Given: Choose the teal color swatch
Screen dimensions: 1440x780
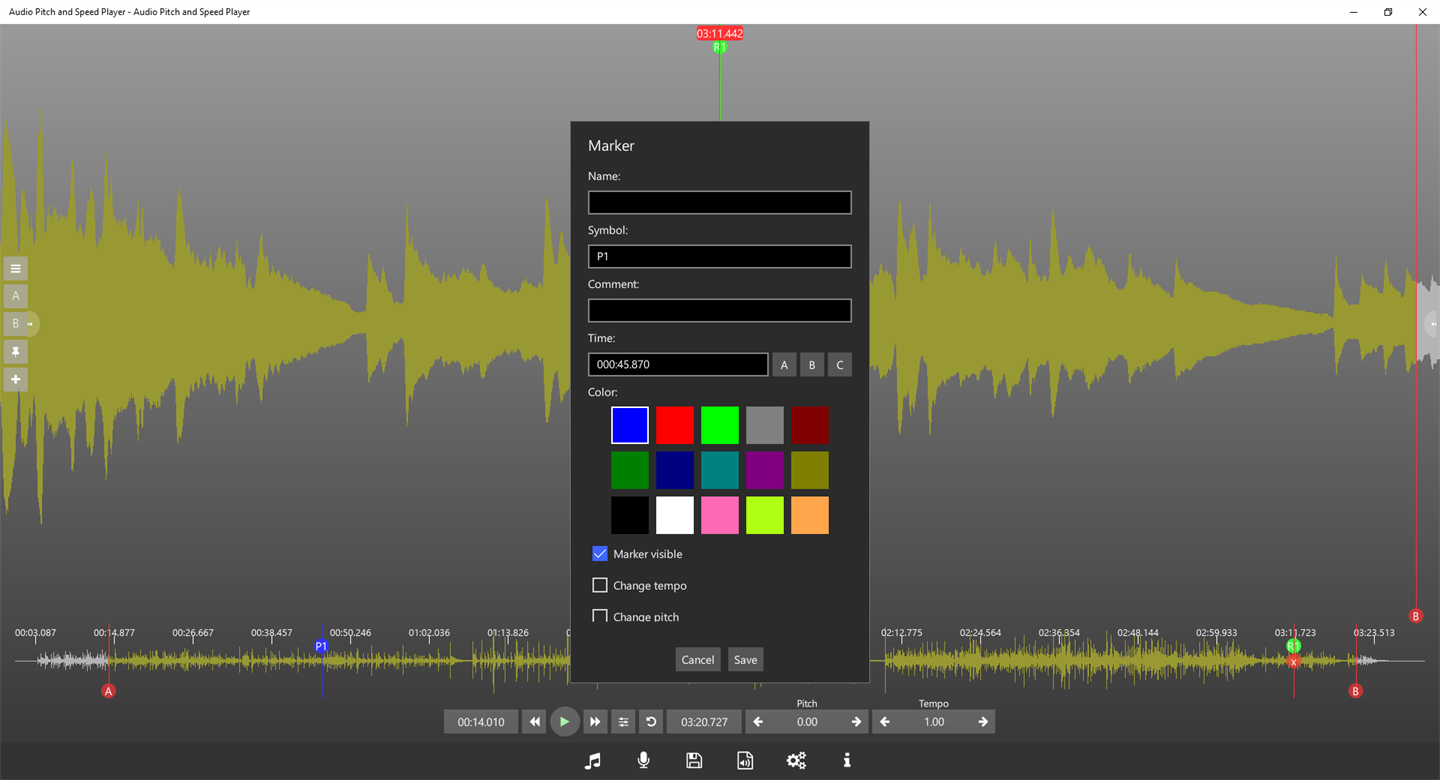Looking at the screenshot, I should click(x=720, y=470).
